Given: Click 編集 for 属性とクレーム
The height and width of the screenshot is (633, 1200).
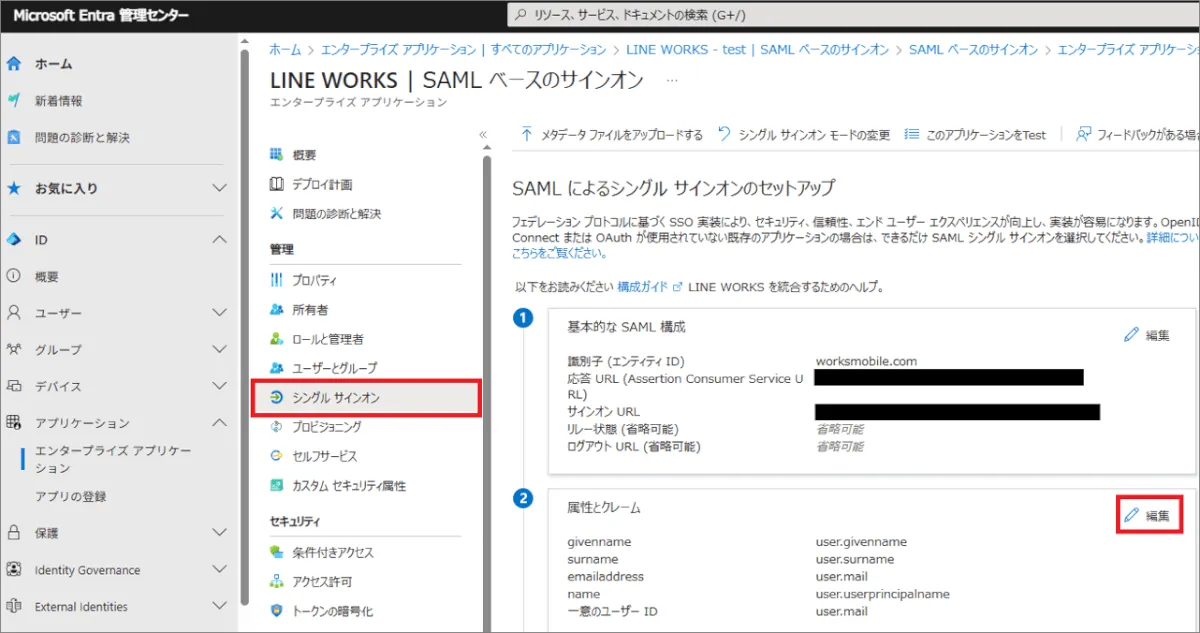Looking at the screenshot, I should point(1146,516).
